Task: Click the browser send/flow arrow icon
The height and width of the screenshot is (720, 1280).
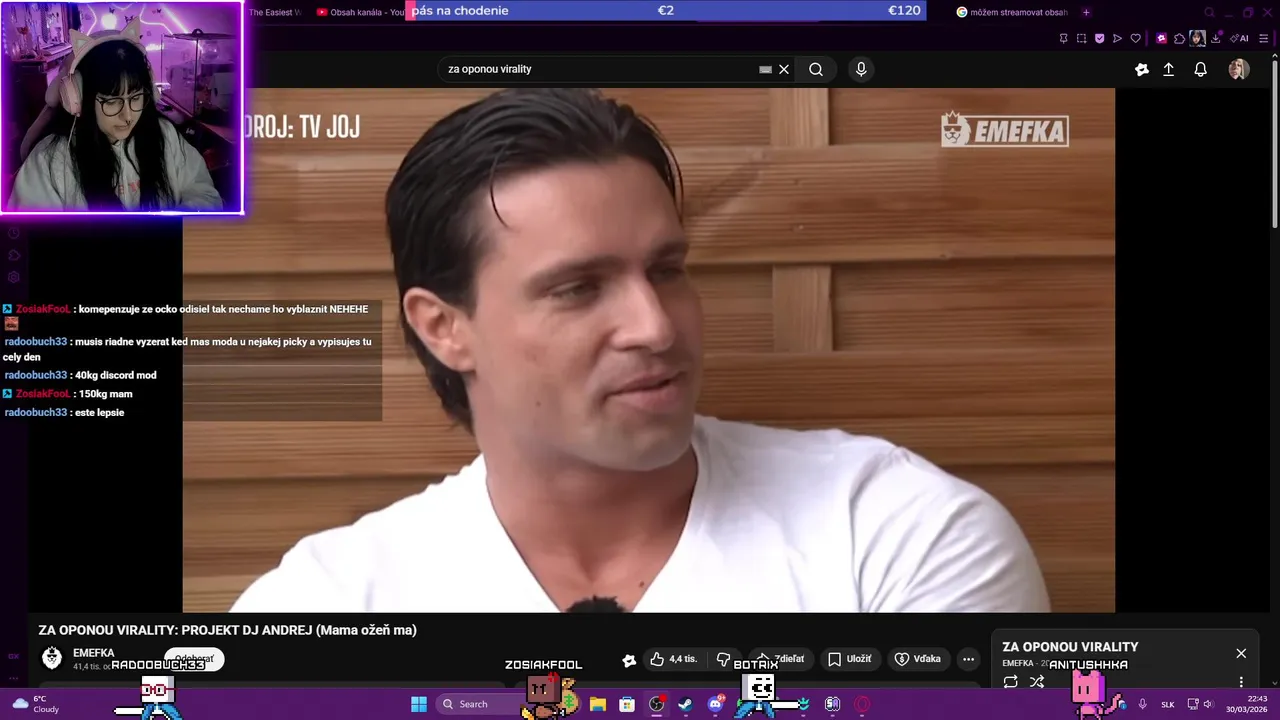Action: tap(1117, 38)
